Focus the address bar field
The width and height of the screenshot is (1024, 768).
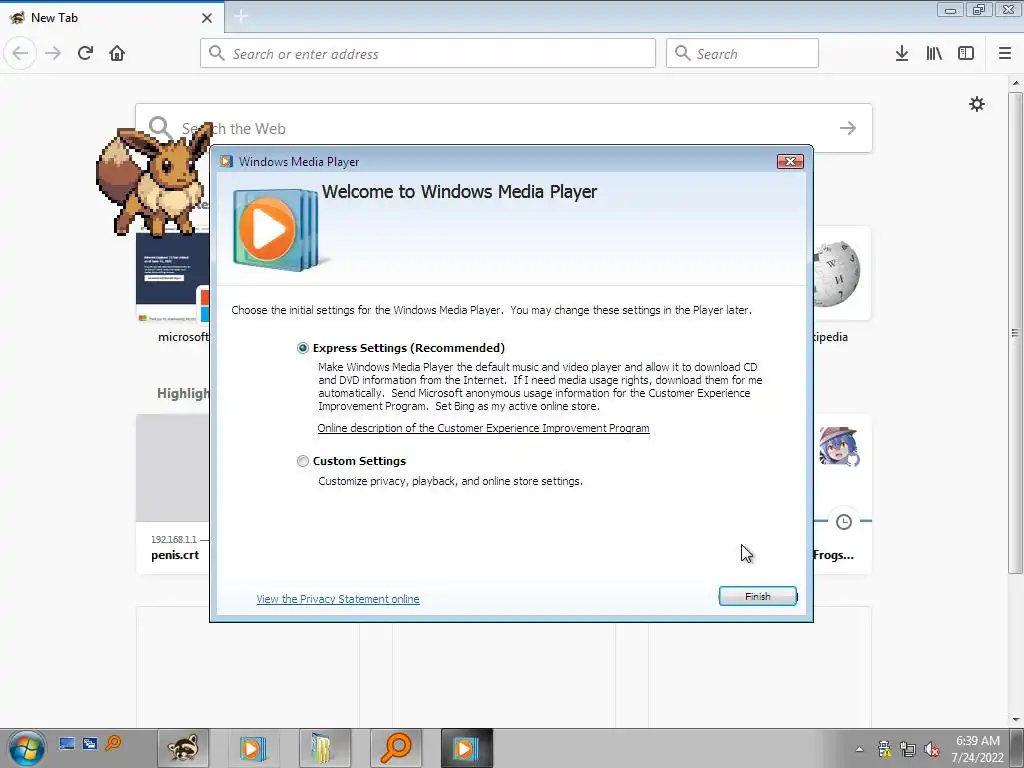(428, 54)
